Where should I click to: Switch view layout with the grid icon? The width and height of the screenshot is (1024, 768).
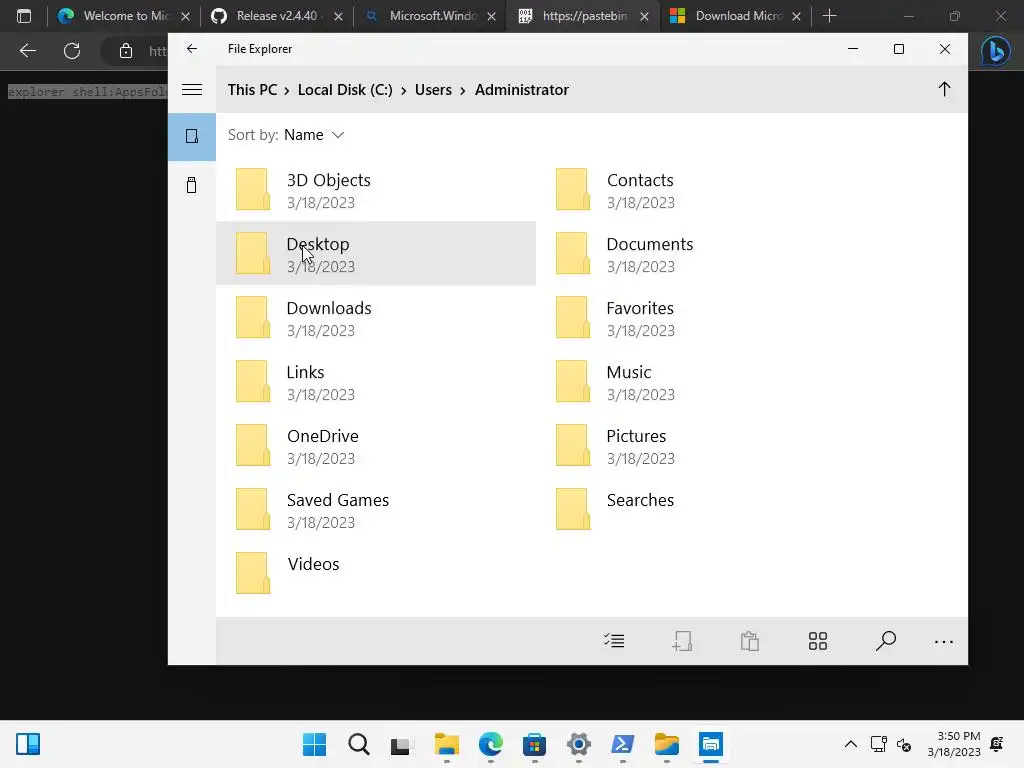click(x=818, y=641)
